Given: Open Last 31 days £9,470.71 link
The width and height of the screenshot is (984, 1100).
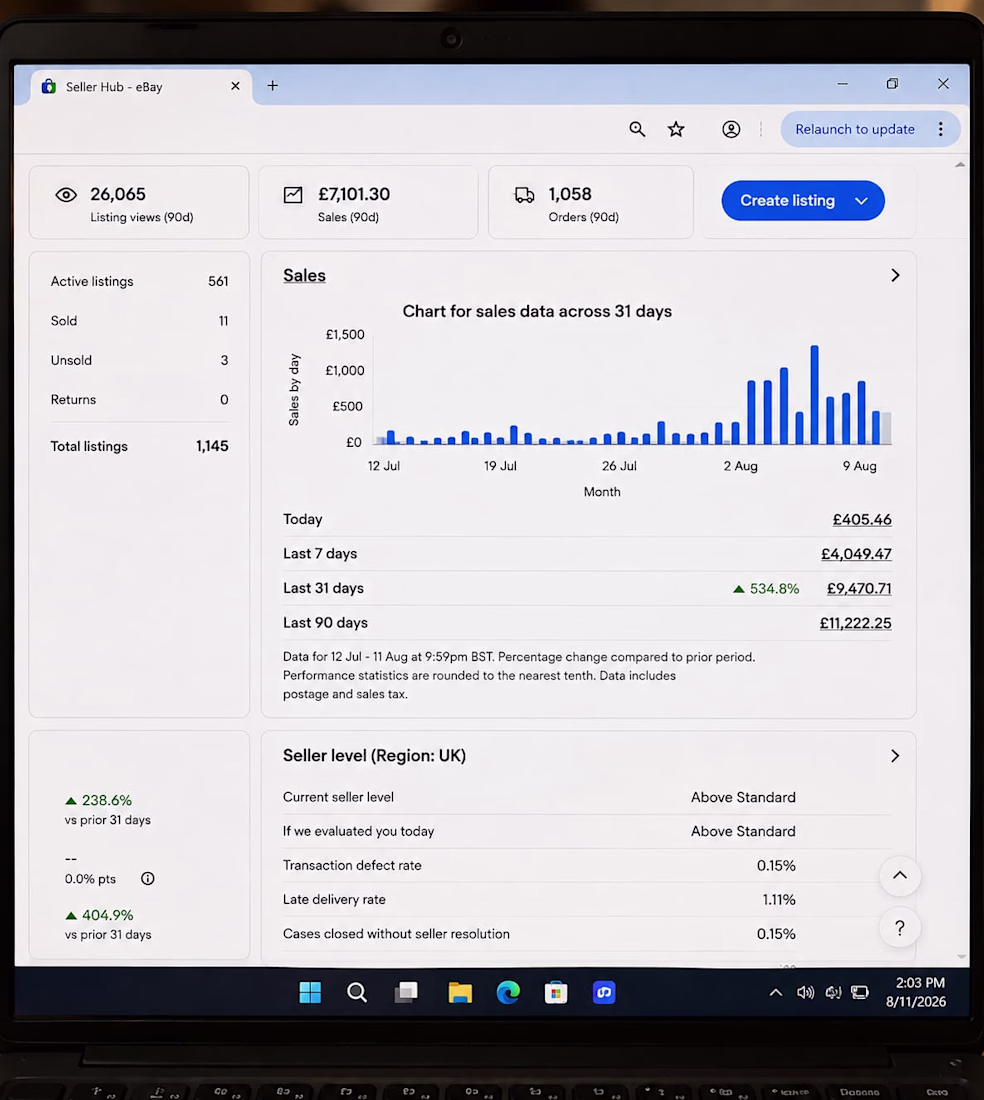Looking at the screenshot, I should [859, 589].
